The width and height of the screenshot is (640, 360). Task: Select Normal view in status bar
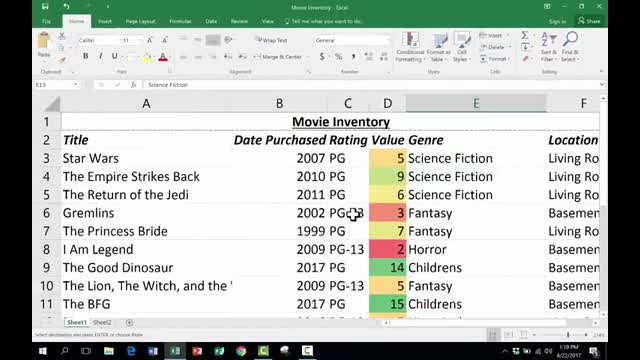click(493, 335)
